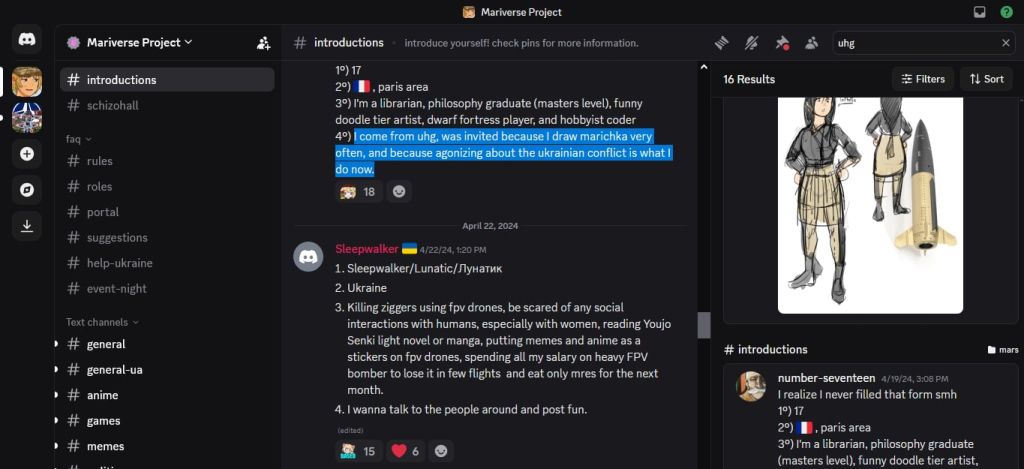Collapse the faq channel category
Screen dimensions: 1024x469
pos(78,138)
